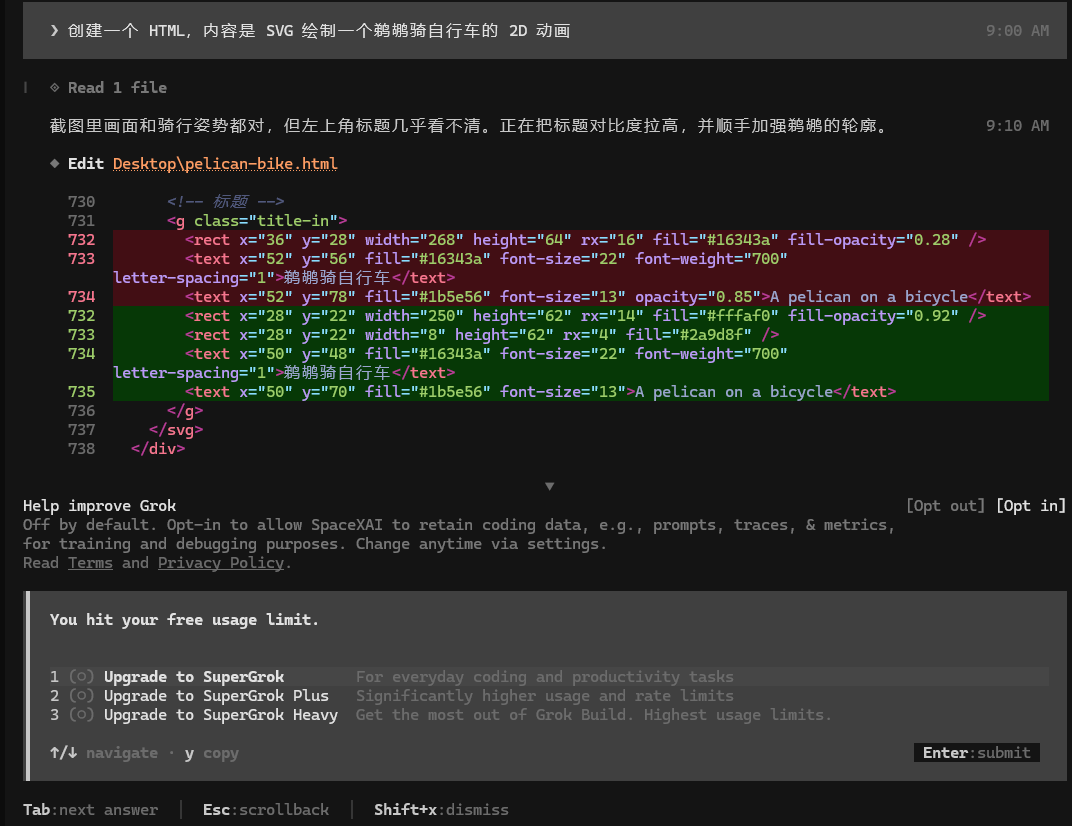Click the diamond bullet beside Edit
This screenshot has width=1072, height=826.
(x=55, y=163)
